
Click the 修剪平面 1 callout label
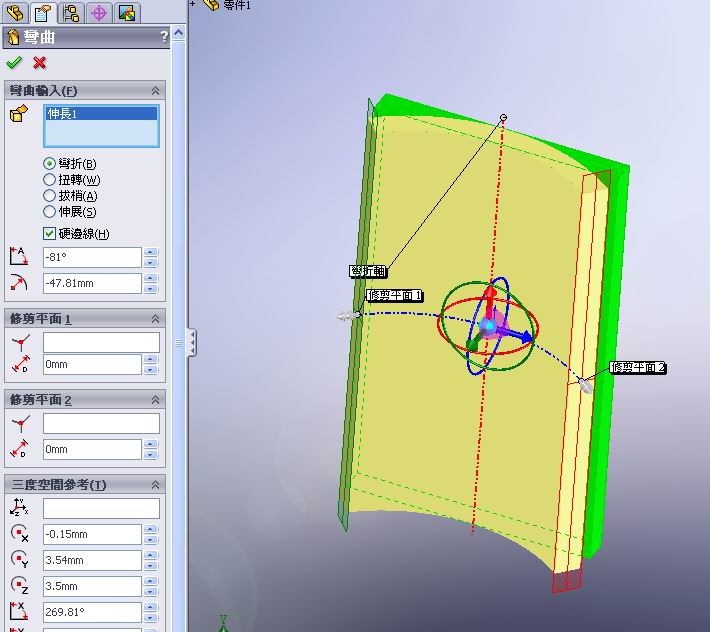(x=394, y=296)
